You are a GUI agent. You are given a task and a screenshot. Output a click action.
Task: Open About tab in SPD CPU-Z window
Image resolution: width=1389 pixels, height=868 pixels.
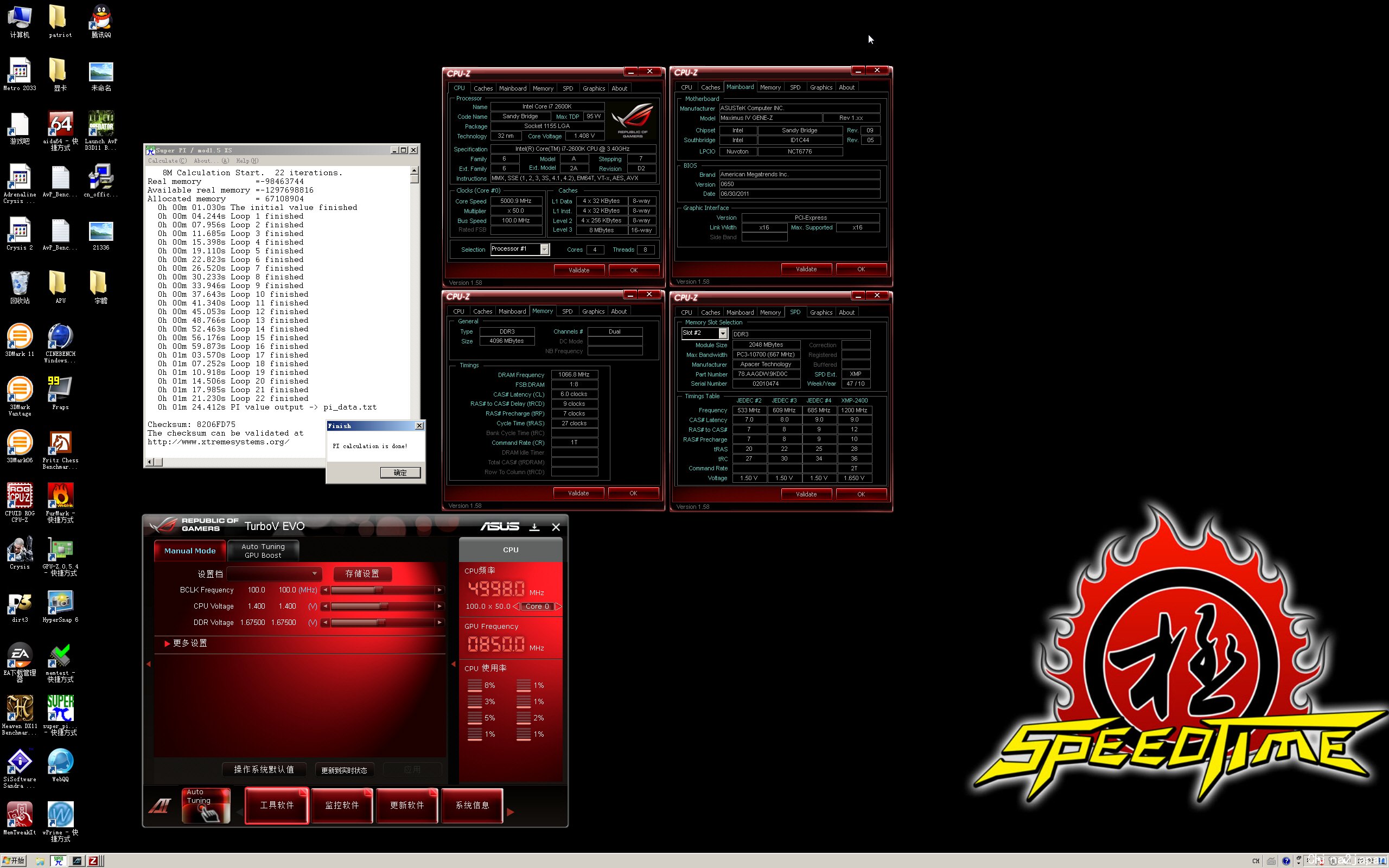[846, 312]
